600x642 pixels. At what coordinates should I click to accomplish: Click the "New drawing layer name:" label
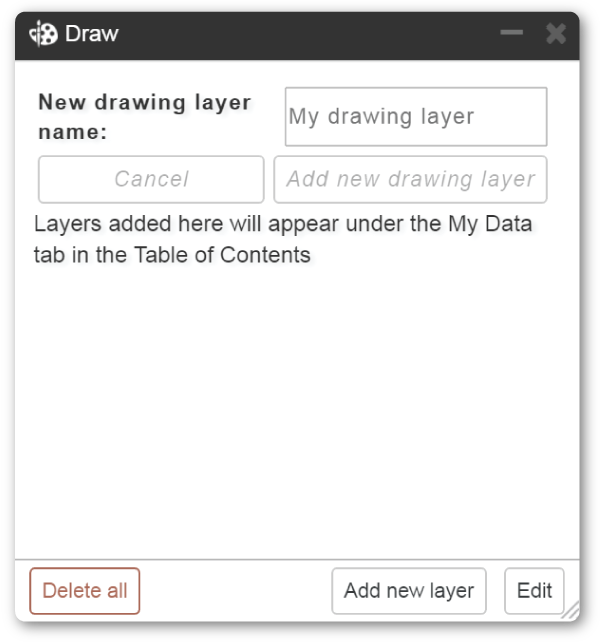click(x=144, y=117)
